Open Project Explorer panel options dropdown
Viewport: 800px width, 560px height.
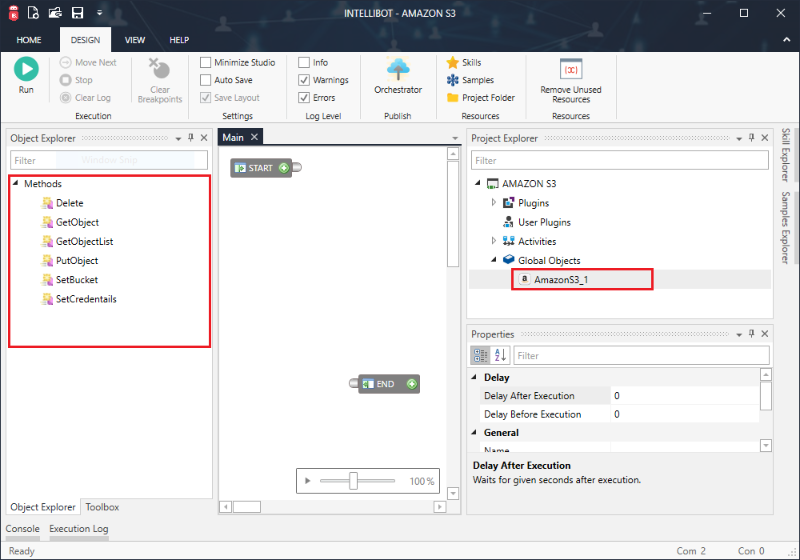click(739, 139)
